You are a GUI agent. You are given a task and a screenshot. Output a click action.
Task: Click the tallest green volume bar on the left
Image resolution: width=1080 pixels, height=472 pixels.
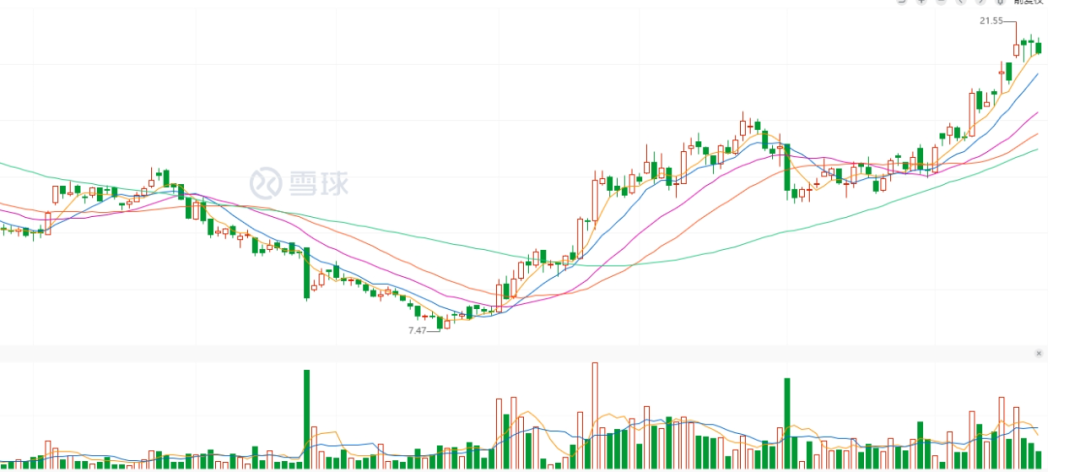click(x=307, y=418)
